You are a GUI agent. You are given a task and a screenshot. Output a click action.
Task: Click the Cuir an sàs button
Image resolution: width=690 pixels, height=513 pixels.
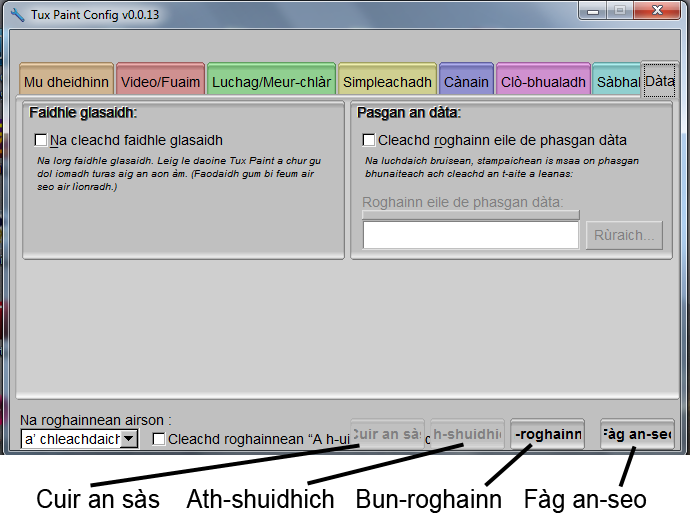[x=387, y=434]
